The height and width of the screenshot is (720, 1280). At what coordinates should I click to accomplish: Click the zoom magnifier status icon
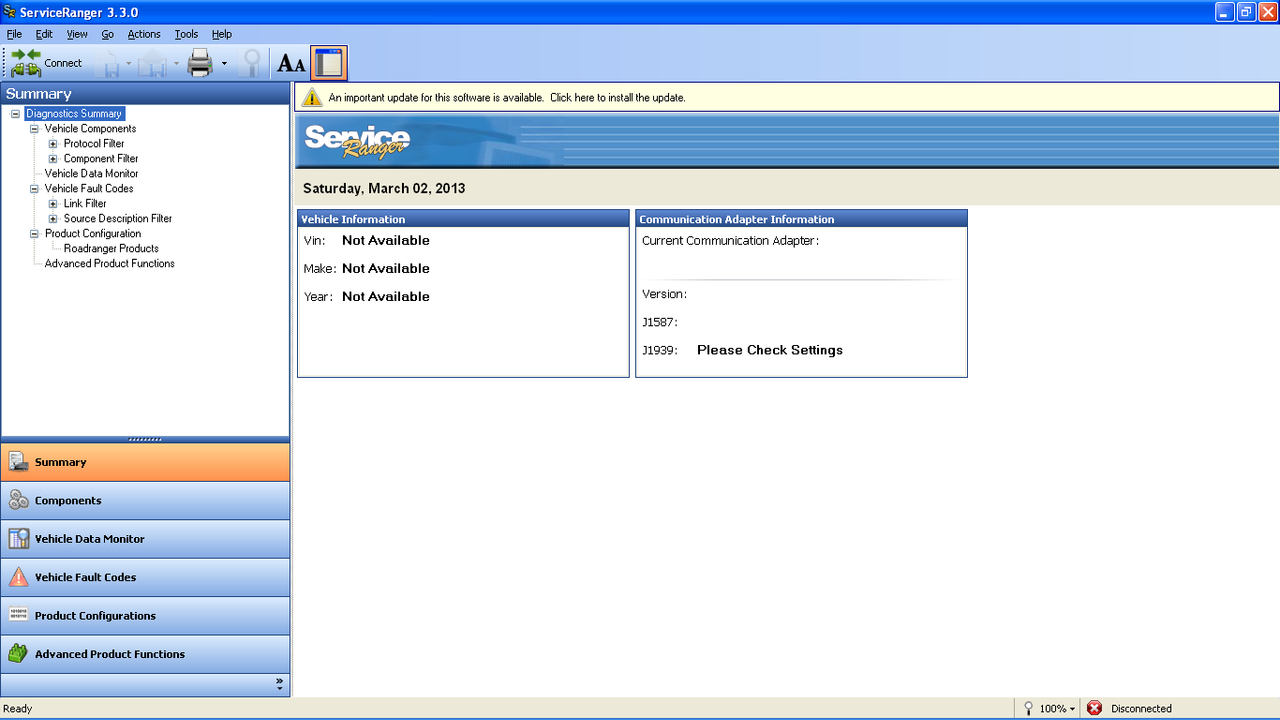coord(1028,708)
